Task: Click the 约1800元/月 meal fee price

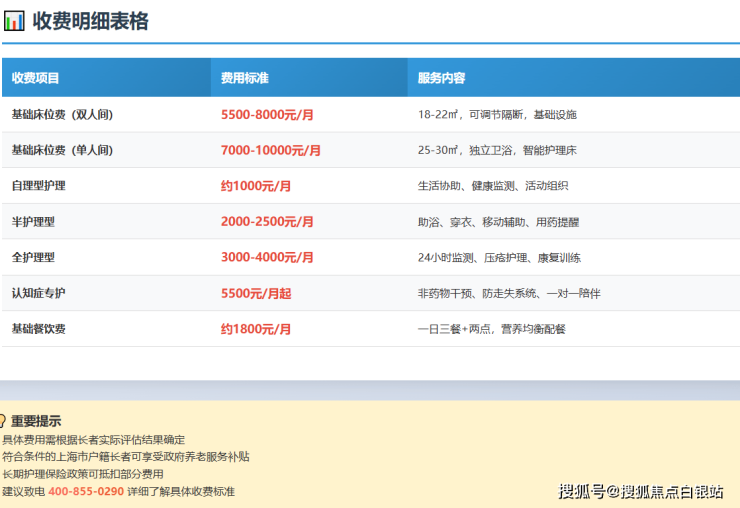Action: click(x=256, y=329)
